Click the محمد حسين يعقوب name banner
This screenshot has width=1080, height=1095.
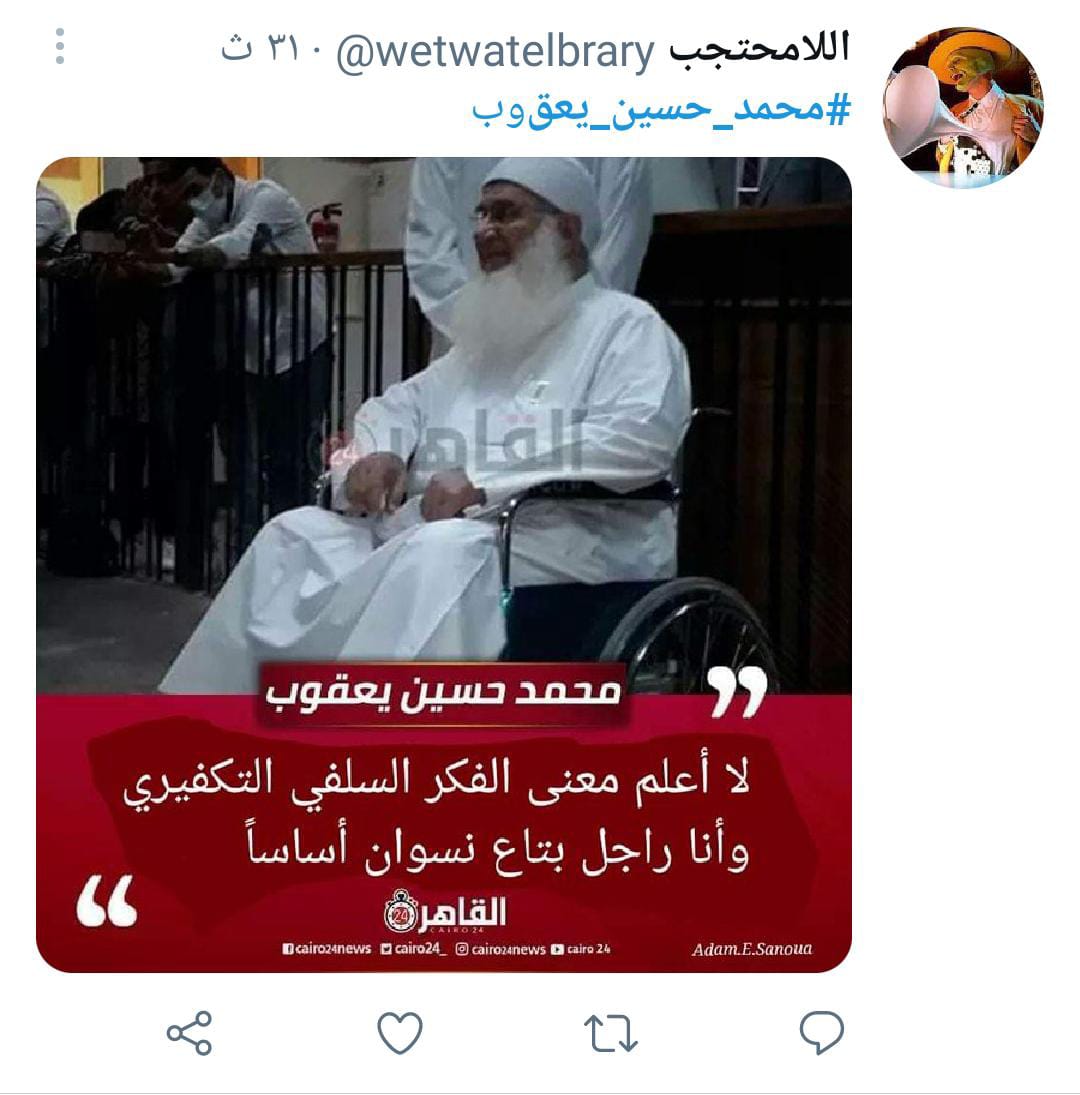443,692
